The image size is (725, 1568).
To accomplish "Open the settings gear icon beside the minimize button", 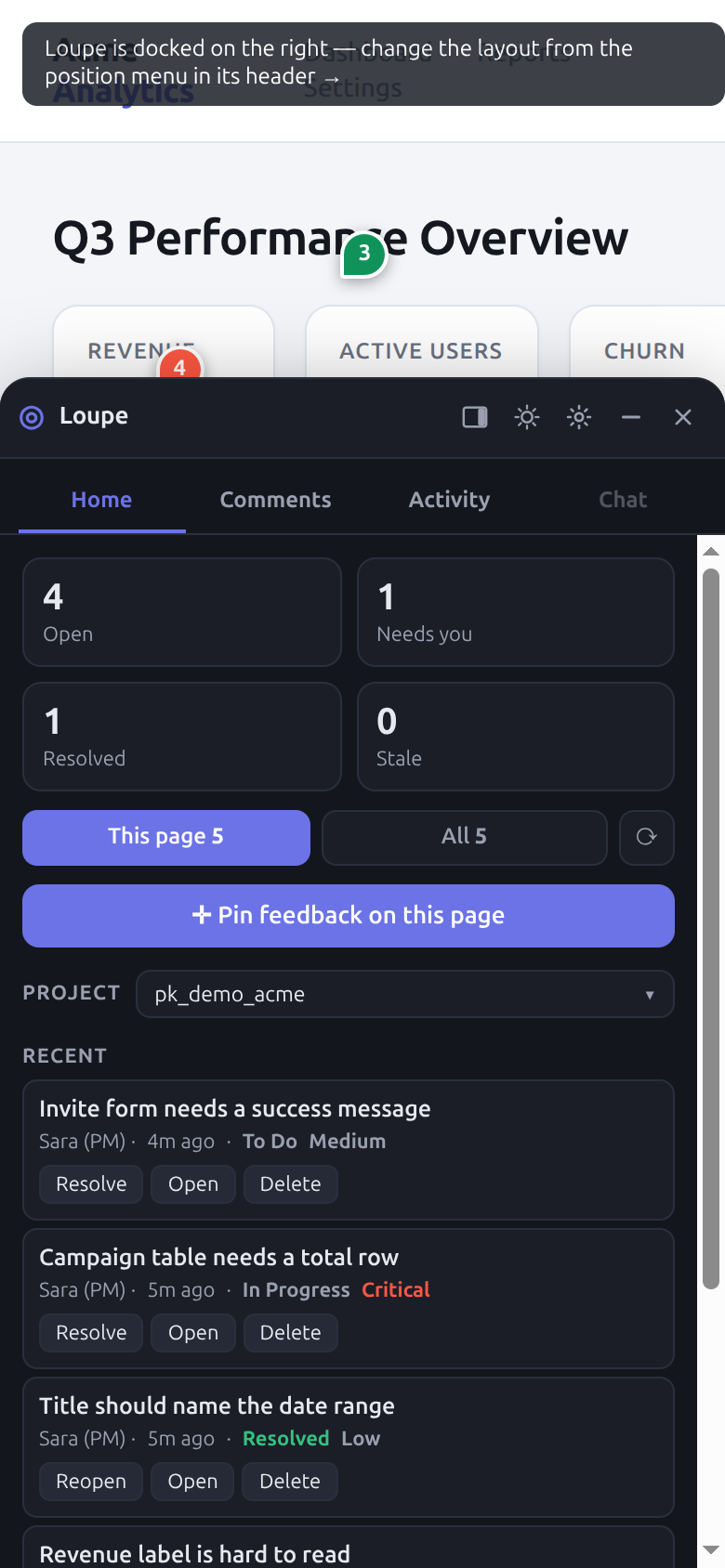I will click(x=579, y=417).
